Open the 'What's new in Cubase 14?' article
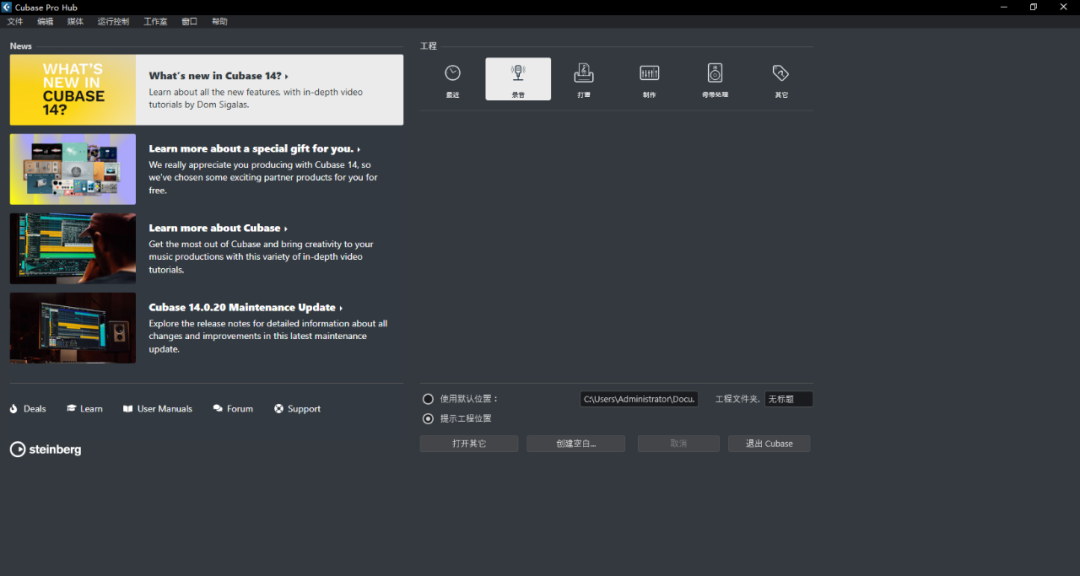Image resolution: width=1080 pixels, height=576 pixels. tap(218, 76)
